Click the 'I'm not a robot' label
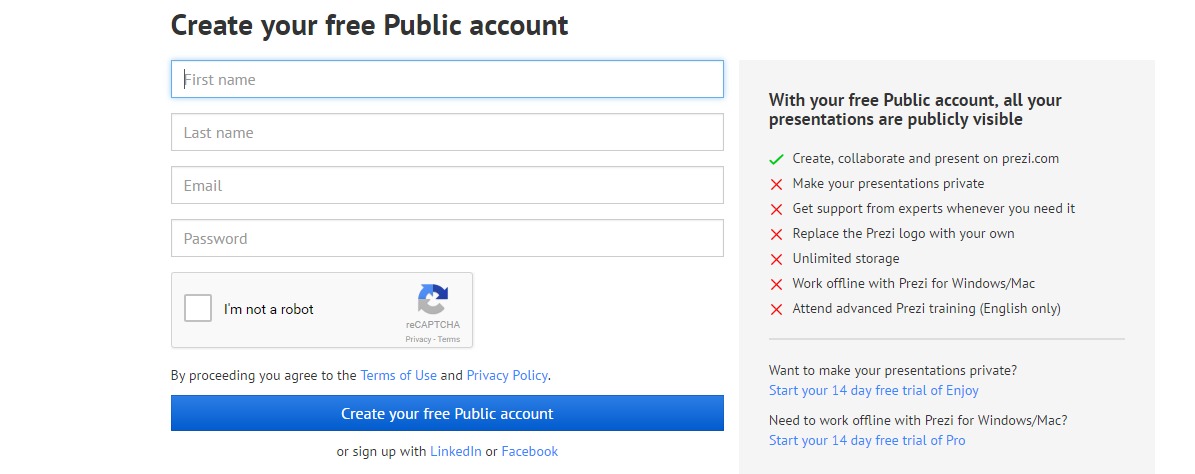Image resolution: width=1195 pixels, height=474 pixels. (x=269, y=309)
